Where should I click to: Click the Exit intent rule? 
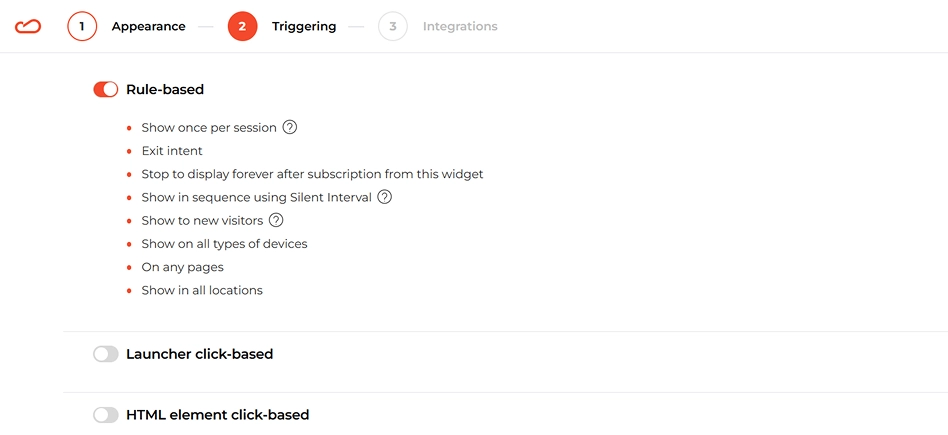pyautogui.click(x=172, y=151)
